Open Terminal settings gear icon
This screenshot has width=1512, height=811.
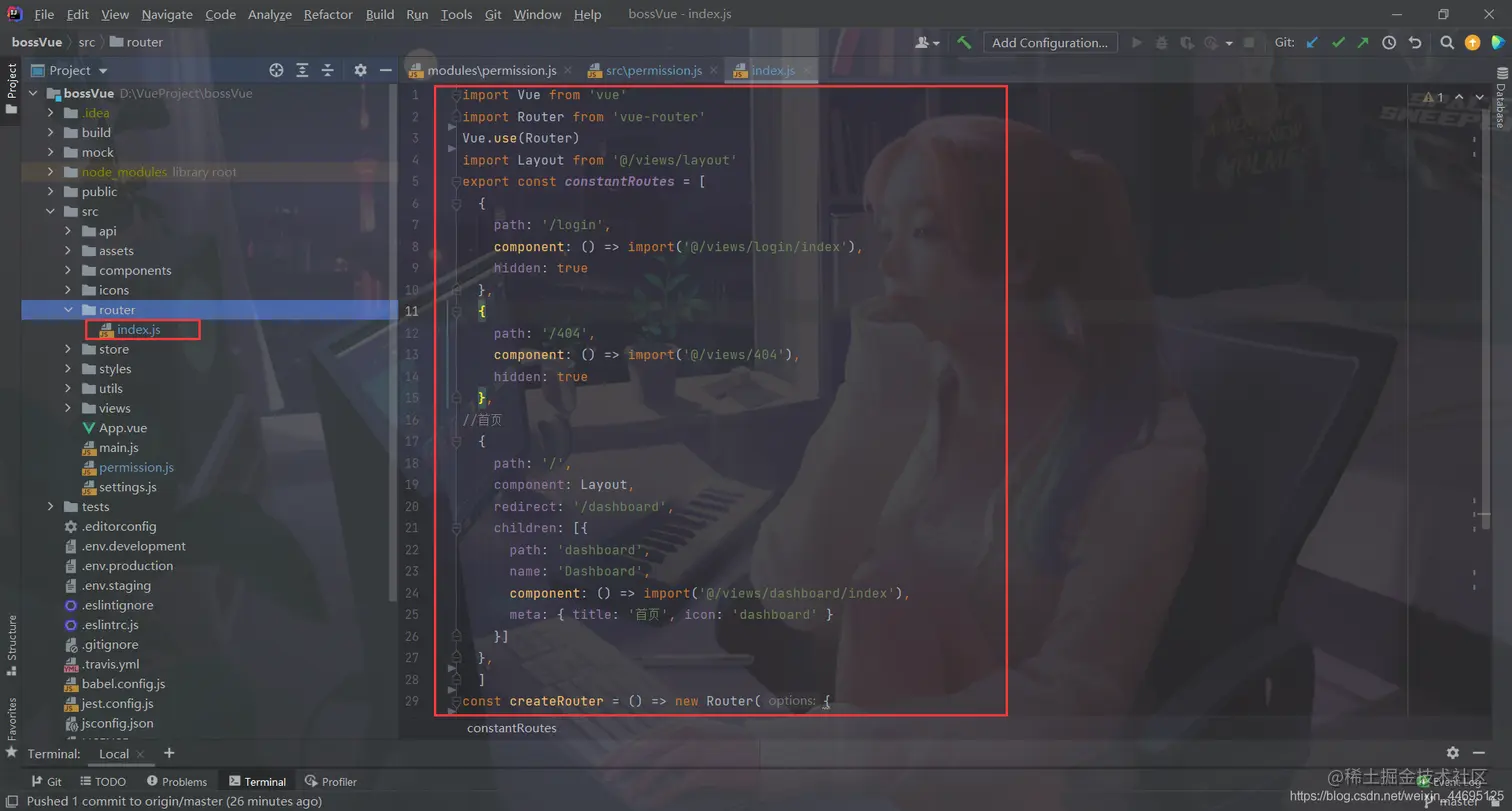pos(1453,753)
